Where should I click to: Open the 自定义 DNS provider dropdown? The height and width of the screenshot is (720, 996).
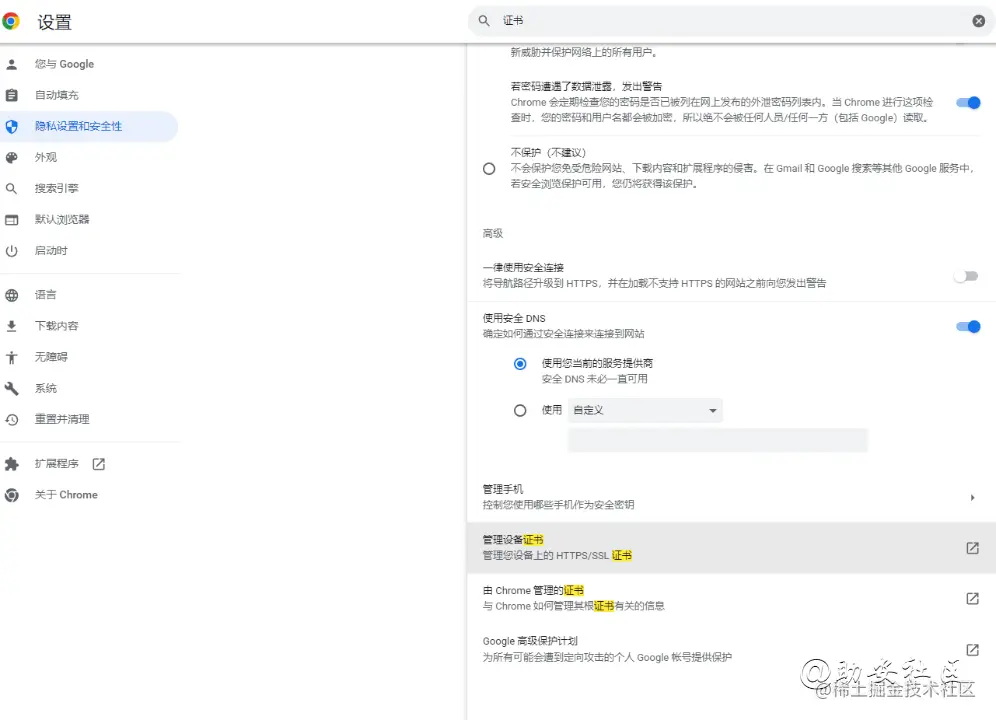[645, 411]
